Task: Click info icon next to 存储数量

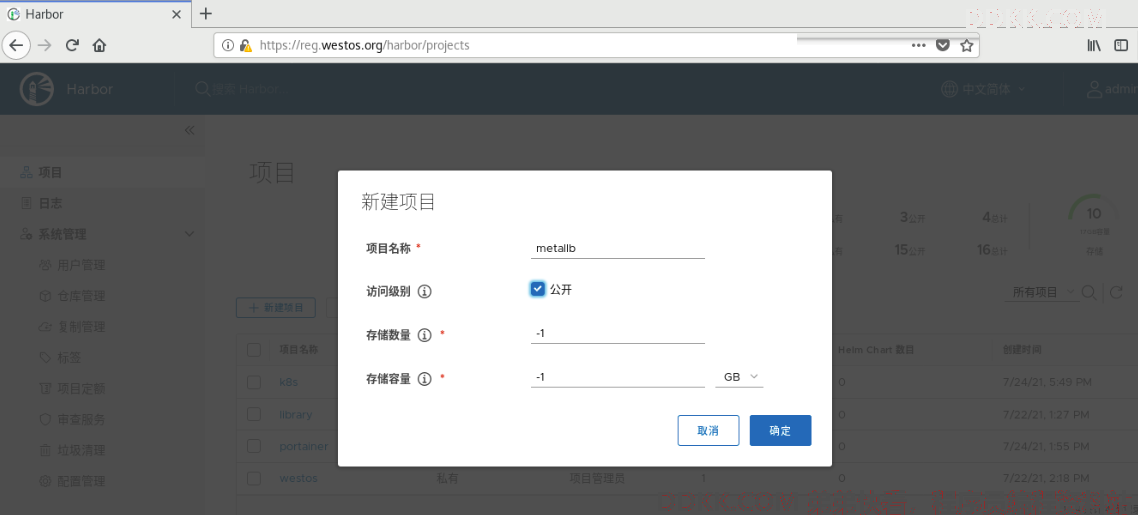Action: point(425,335)
